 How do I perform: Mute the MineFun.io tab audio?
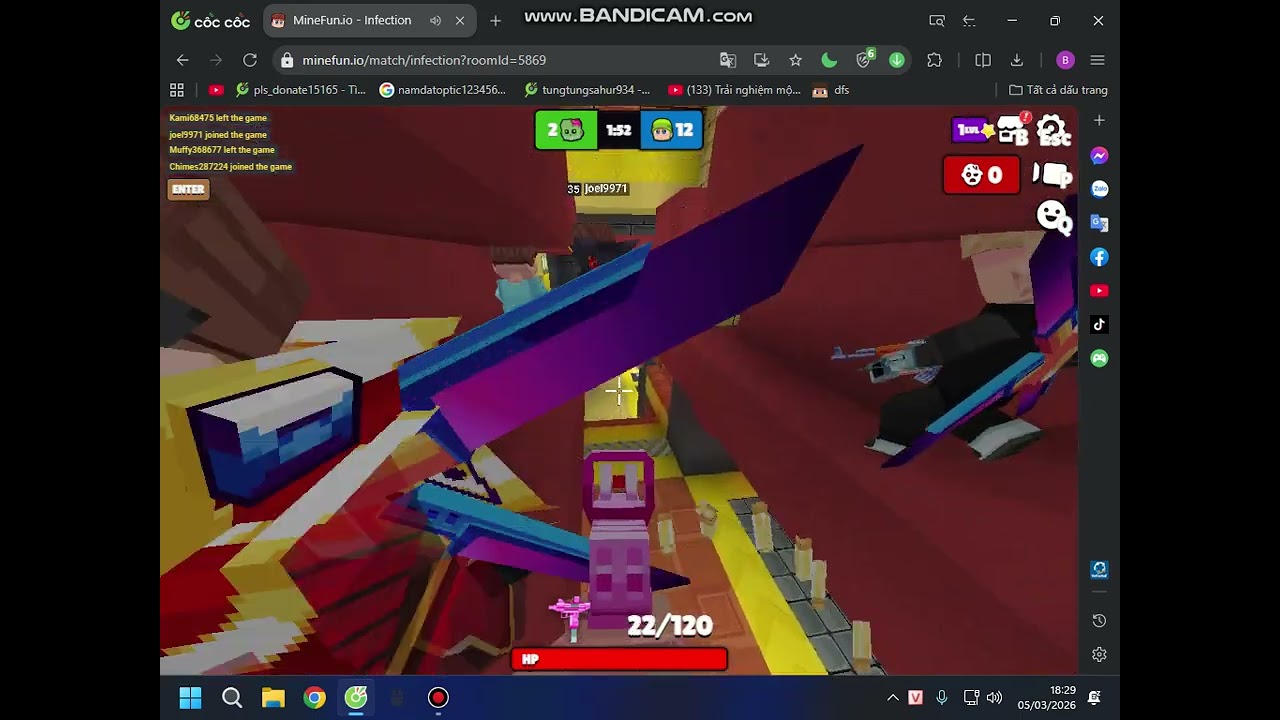[435, 20]
